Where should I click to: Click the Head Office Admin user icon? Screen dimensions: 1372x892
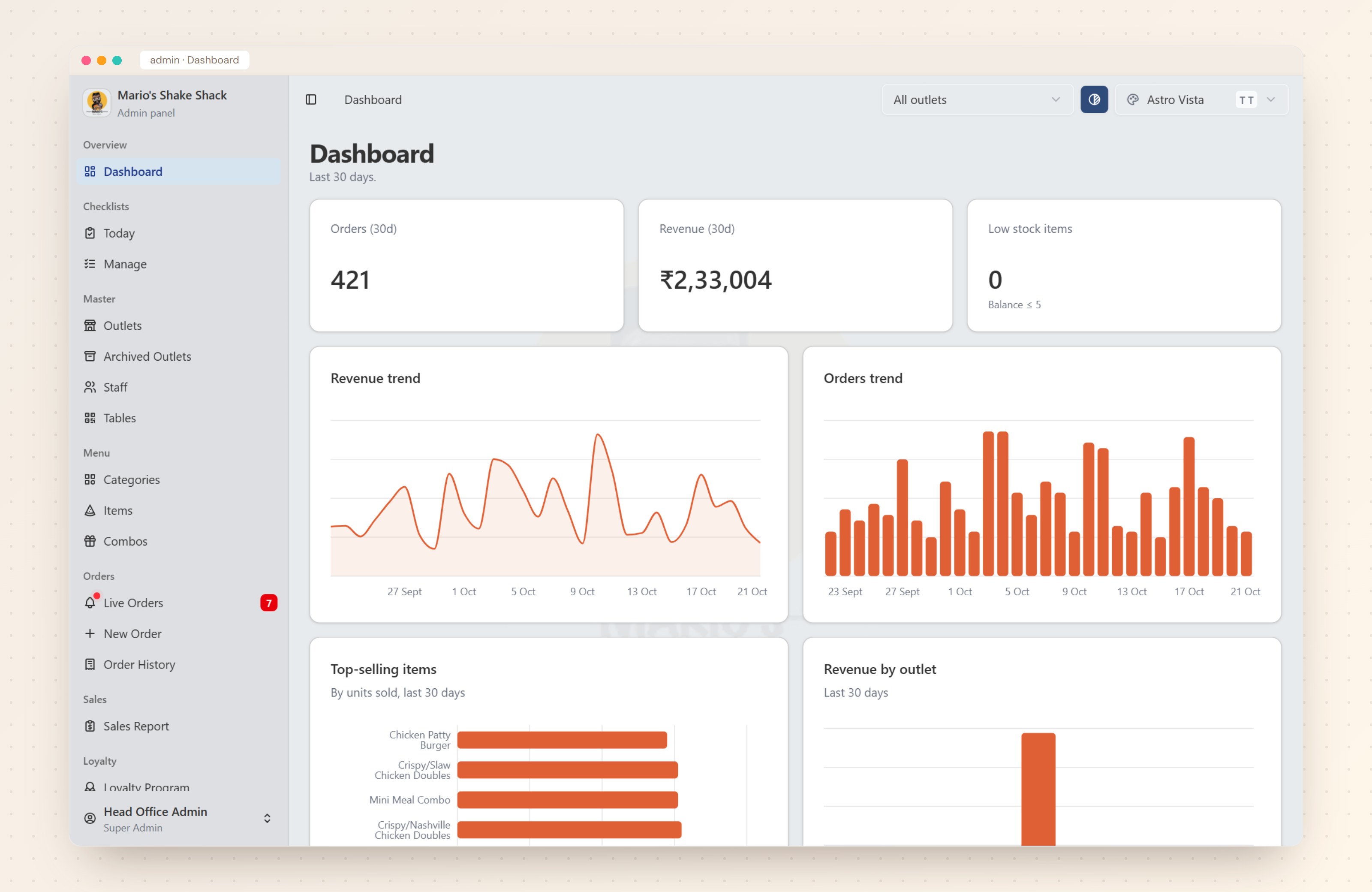pos(90,818)
